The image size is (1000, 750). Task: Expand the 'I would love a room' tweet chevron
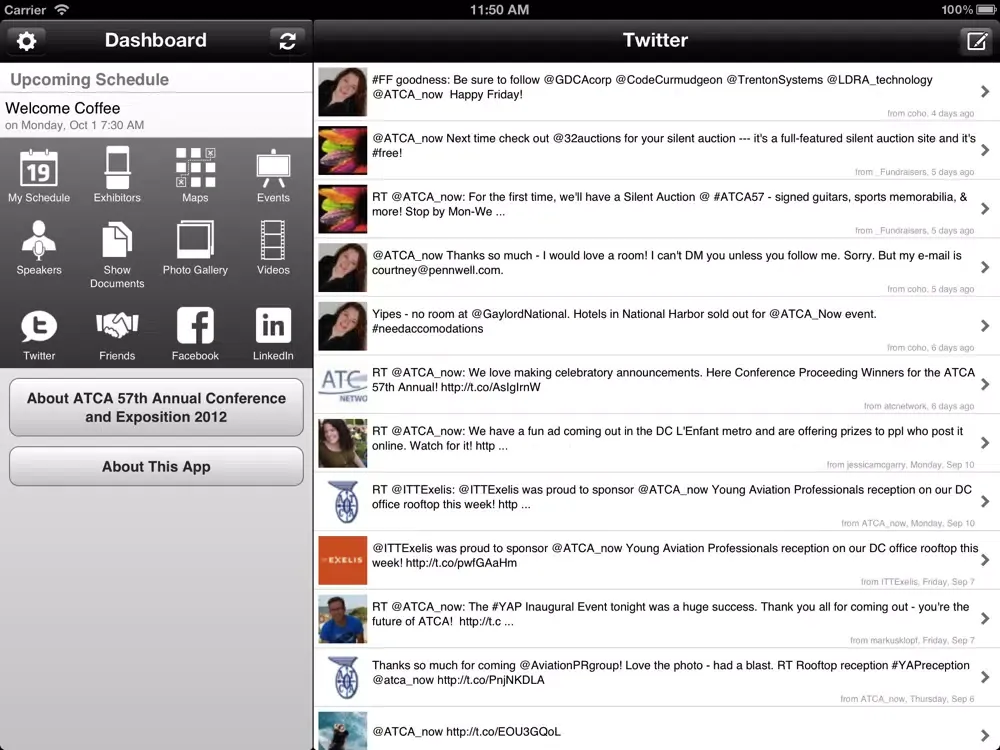[985, 267]
